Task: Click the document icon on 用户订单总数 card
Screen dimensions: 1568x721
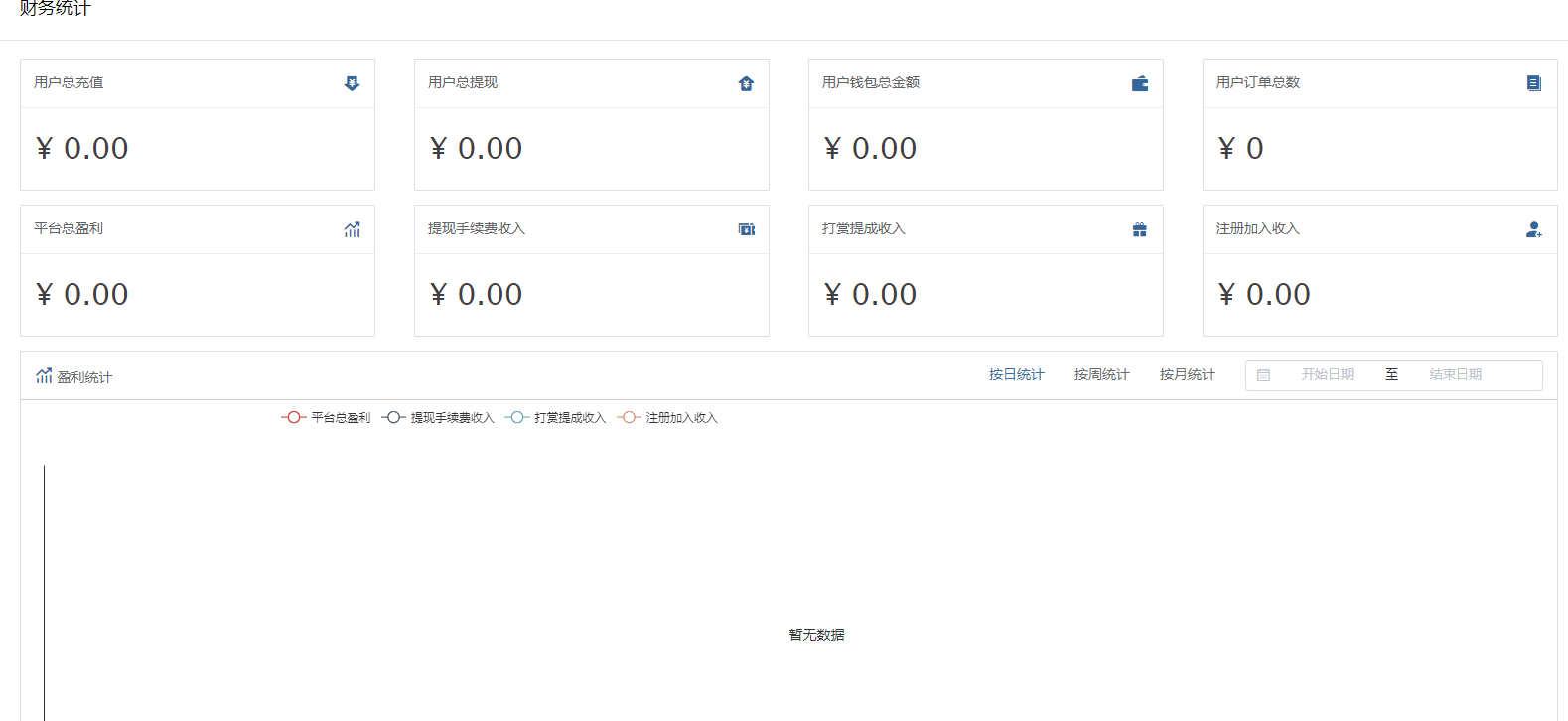Action: 1534,83
